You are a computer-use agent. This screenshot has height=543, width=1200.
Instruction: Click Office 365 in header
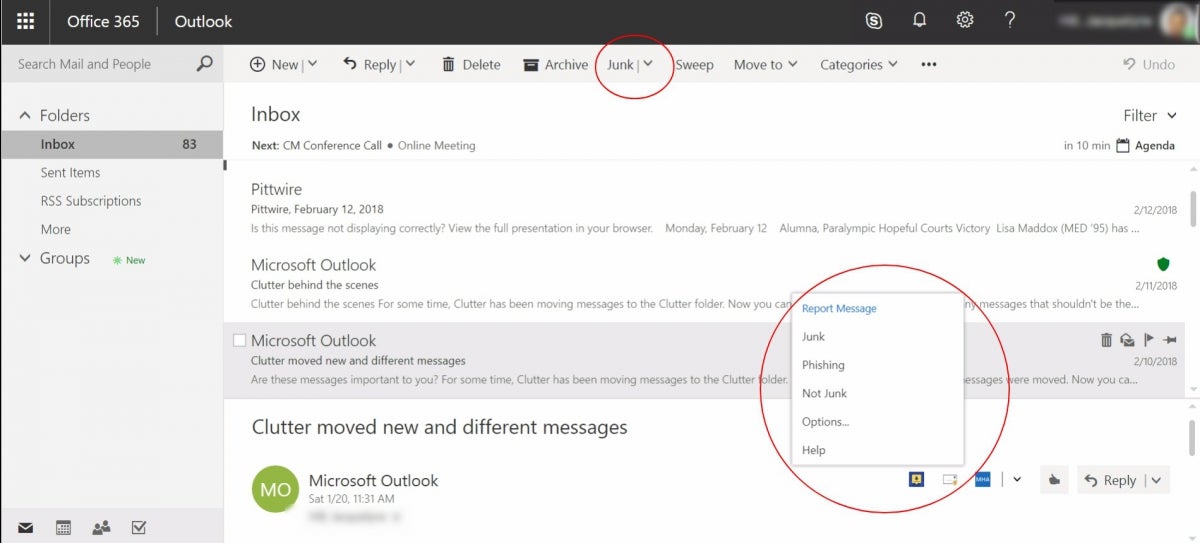pyautogui.click(x=102, y=21)
